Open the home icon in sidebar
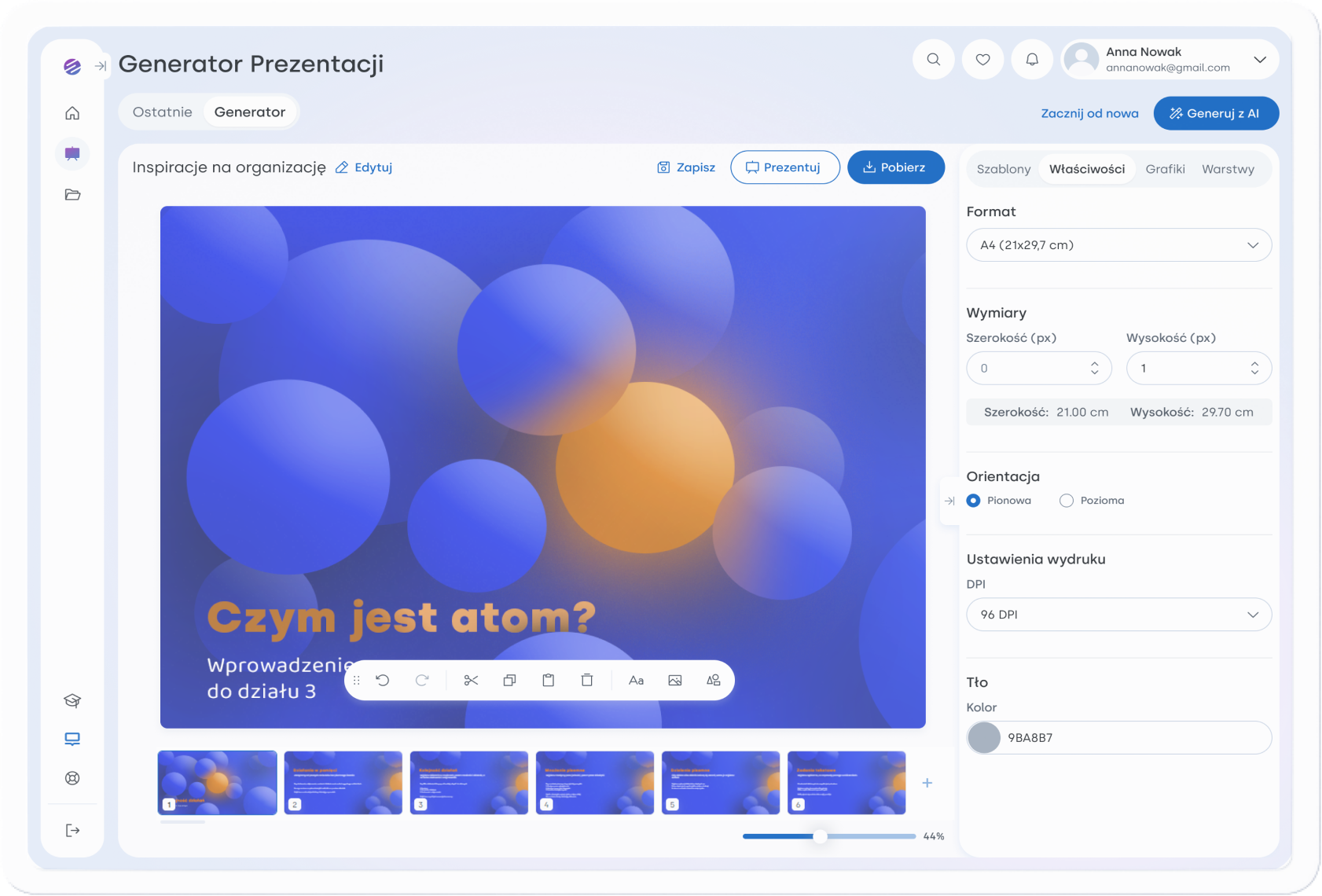This screenshot has height=896, width=1322. tap(72, 113)
